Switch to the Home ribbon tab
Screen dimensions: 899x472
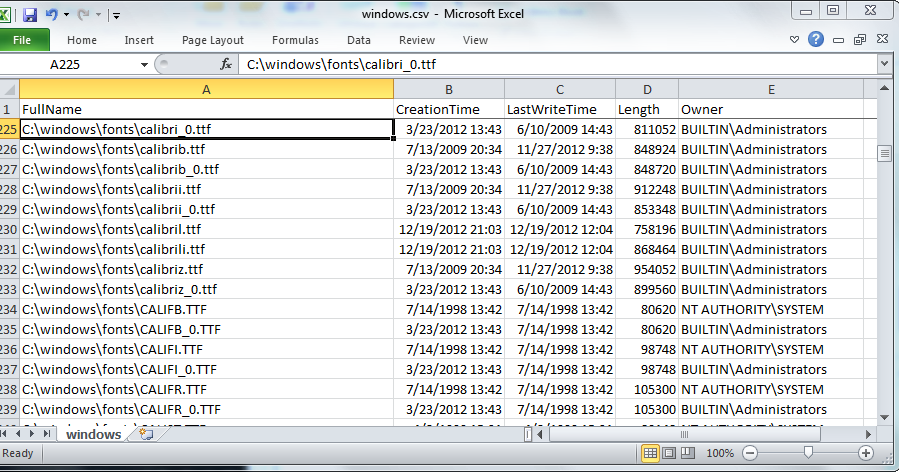click(x=81, y=40)
